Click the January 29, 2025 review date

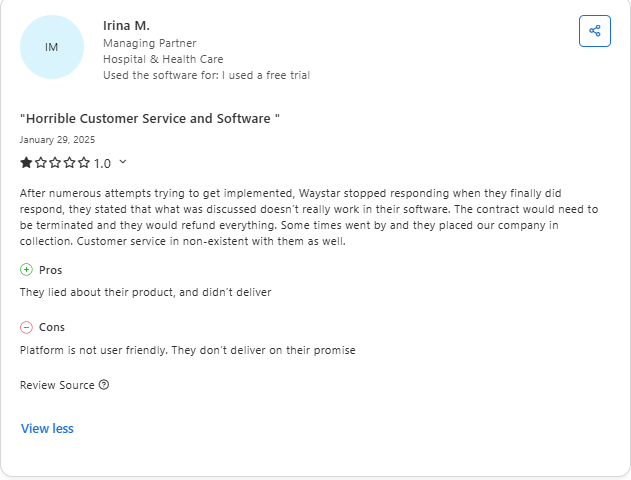point(57,140)
